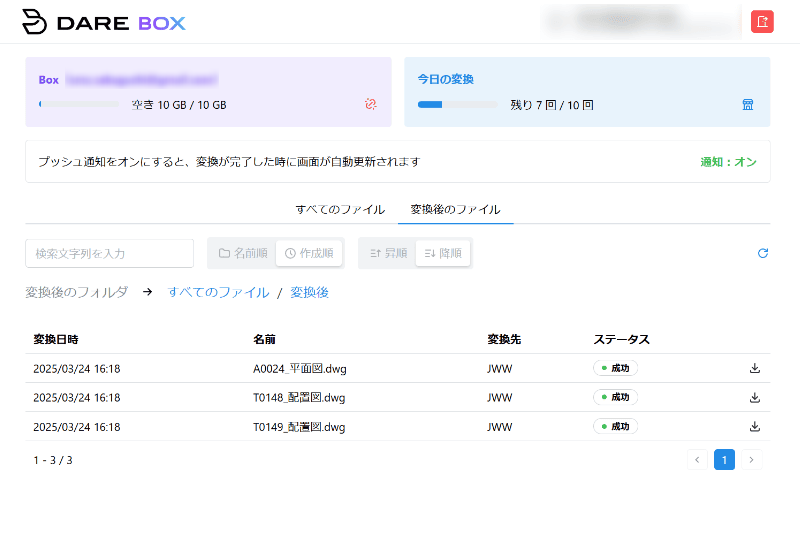Refresh the file list

click(x=763, y=253)
